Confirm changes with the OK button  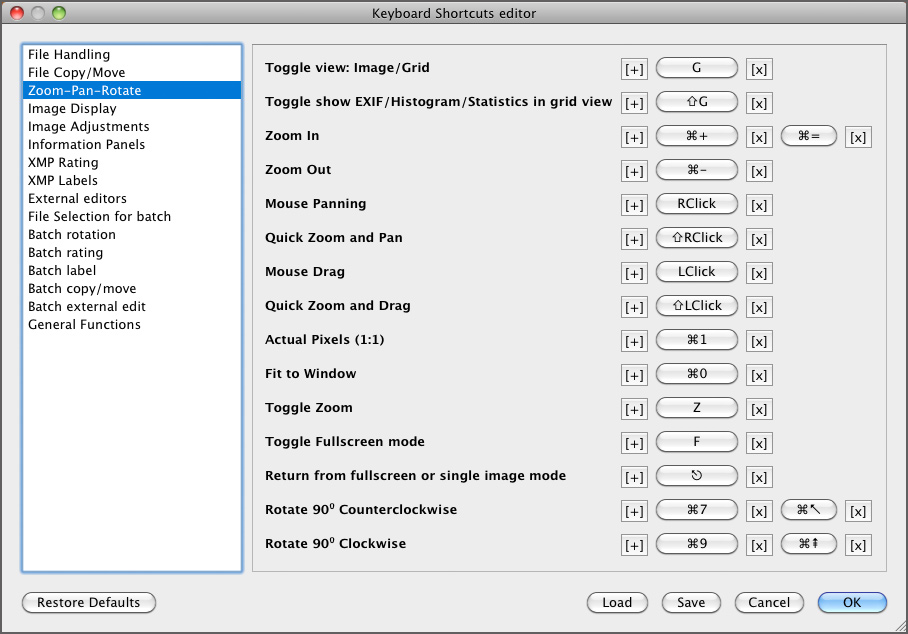tap(852, 602)
